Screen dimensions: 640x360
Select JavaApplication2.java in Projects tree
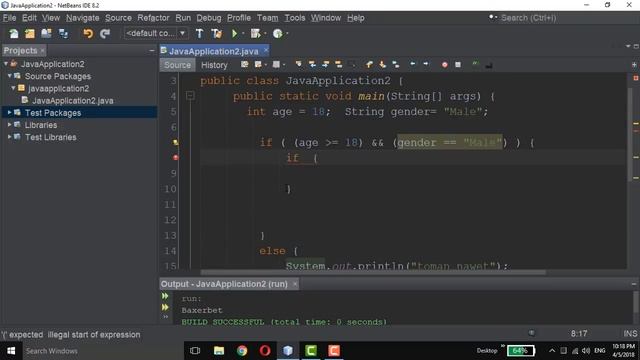tap(72, 100)
